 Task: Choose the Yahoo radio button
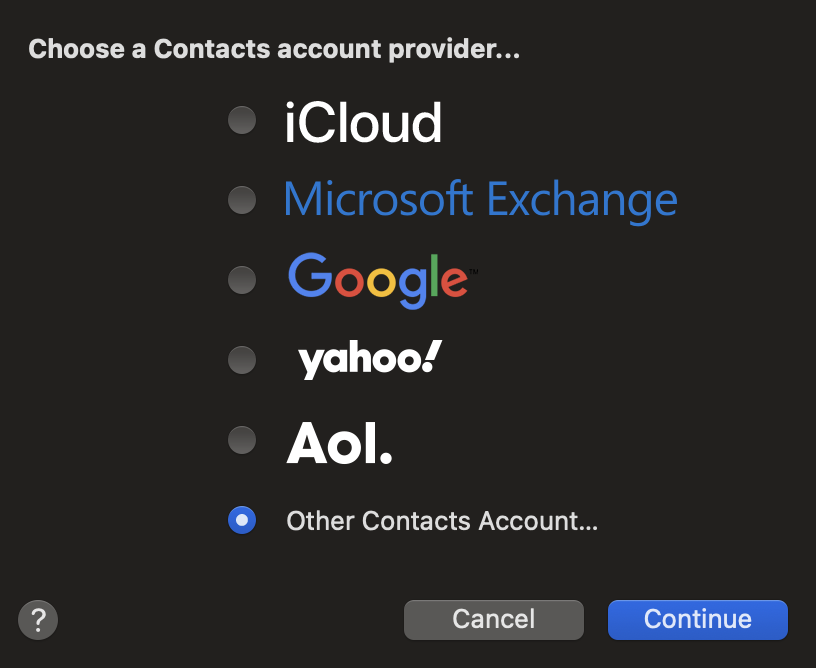point(241,359)
